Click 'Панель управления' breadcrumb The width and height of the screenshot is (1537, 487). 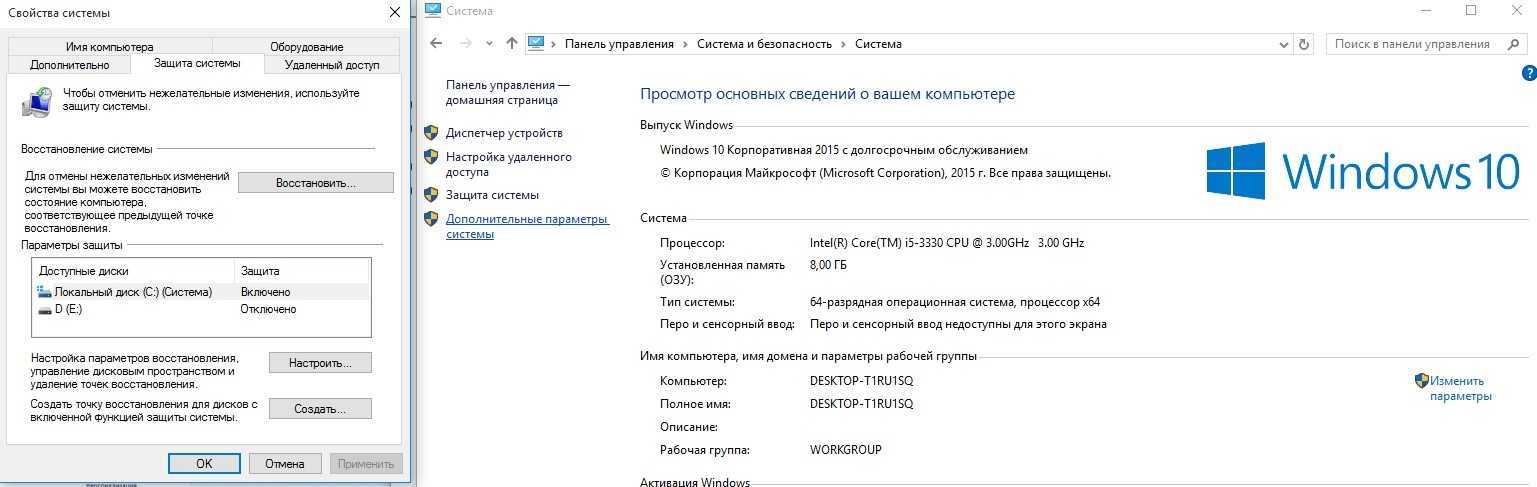point(619,44)
